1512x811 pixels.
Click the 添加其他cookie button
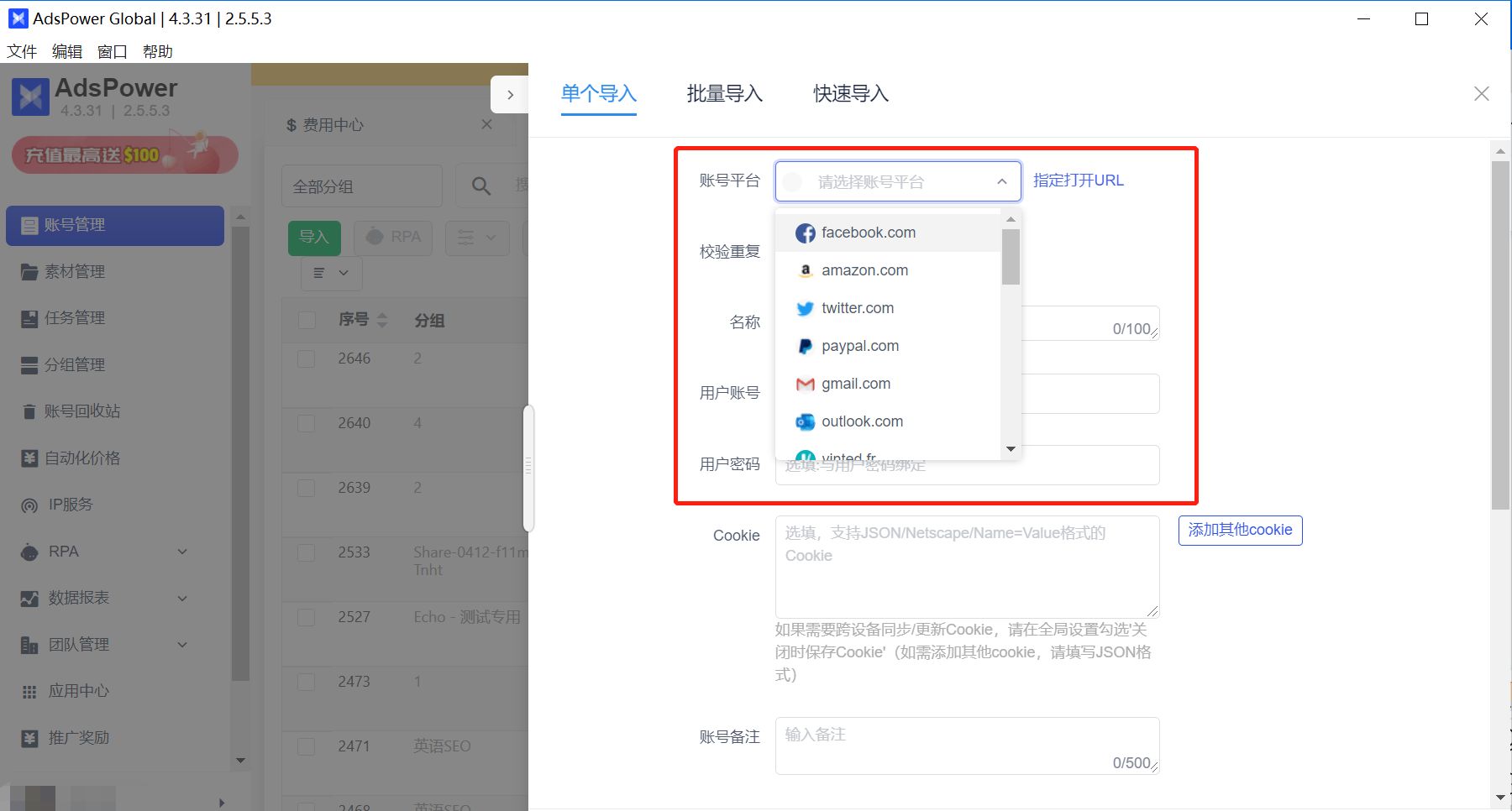click(x=1241, y=530)
